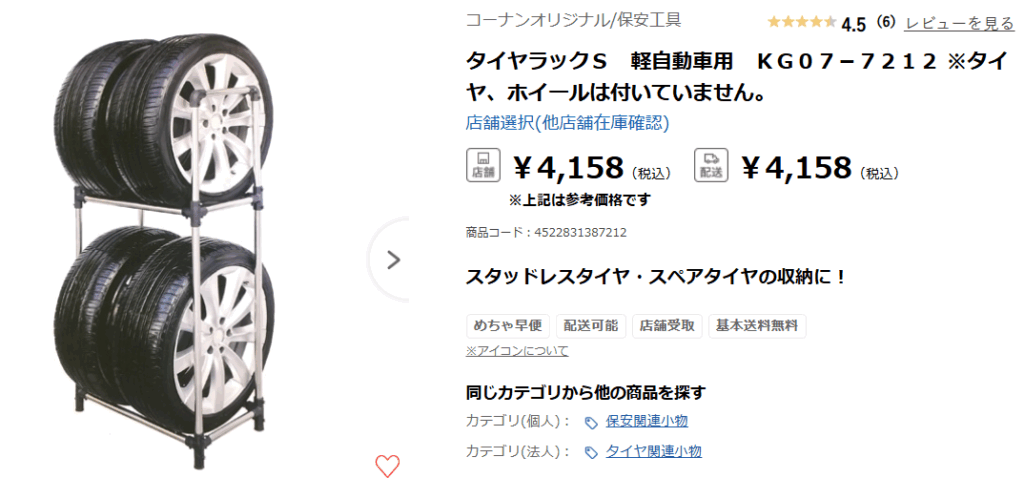Open the ※アイコンについて link
Viewport: 1024px width, 478px height.
(517, 351)
